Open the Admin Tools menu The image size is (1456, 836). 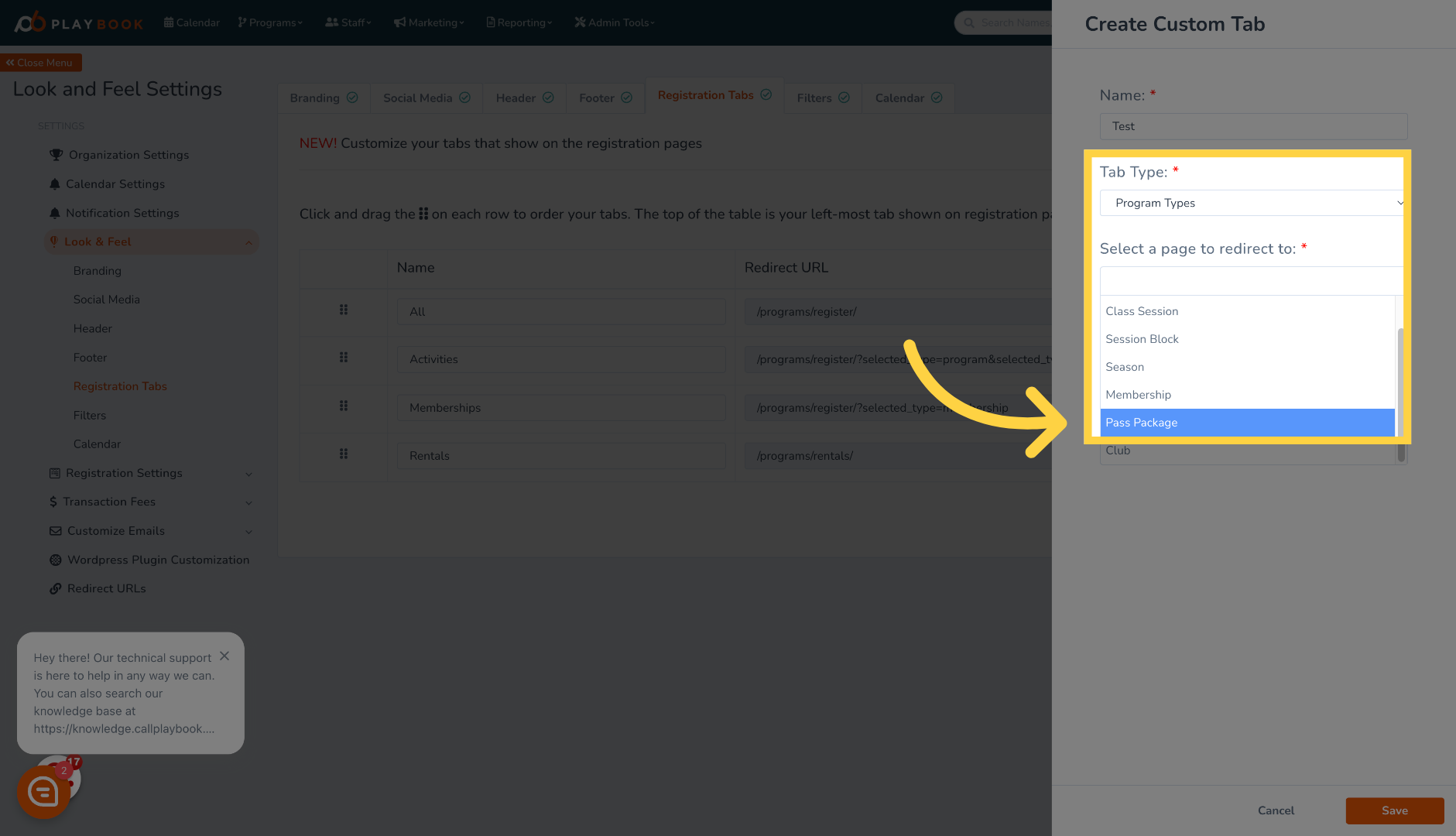(x=612, y=22)
